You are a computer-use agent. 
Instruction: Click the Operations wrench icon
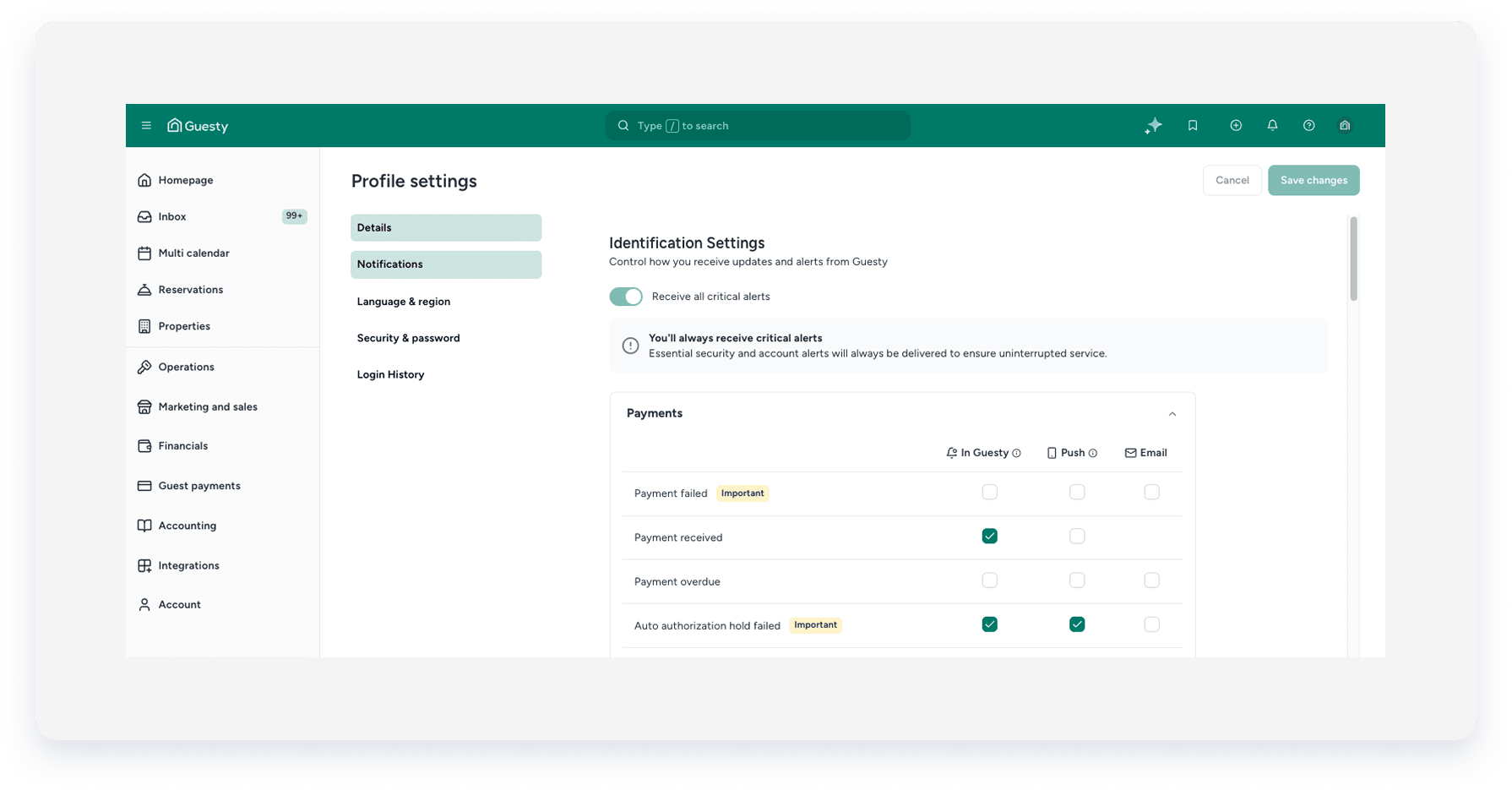click(x=144, y=367)
